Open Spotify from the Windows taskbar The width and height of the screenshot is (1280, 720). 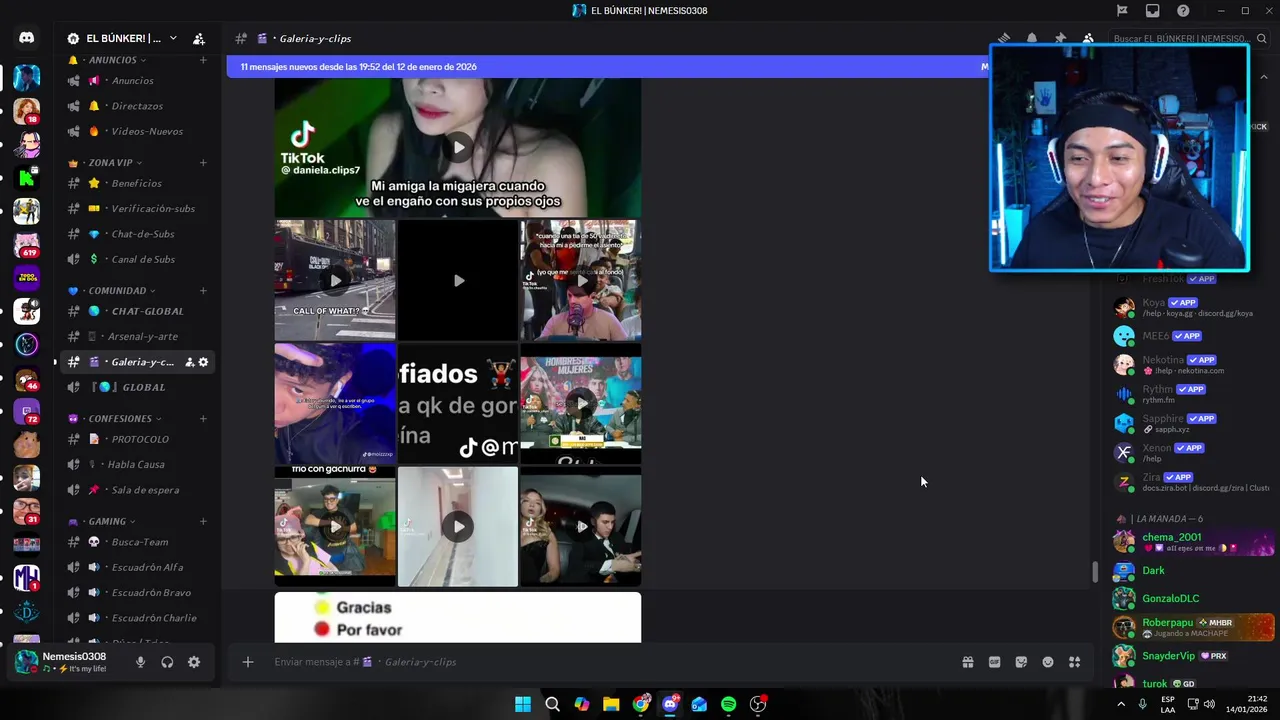tap(728, 704)
